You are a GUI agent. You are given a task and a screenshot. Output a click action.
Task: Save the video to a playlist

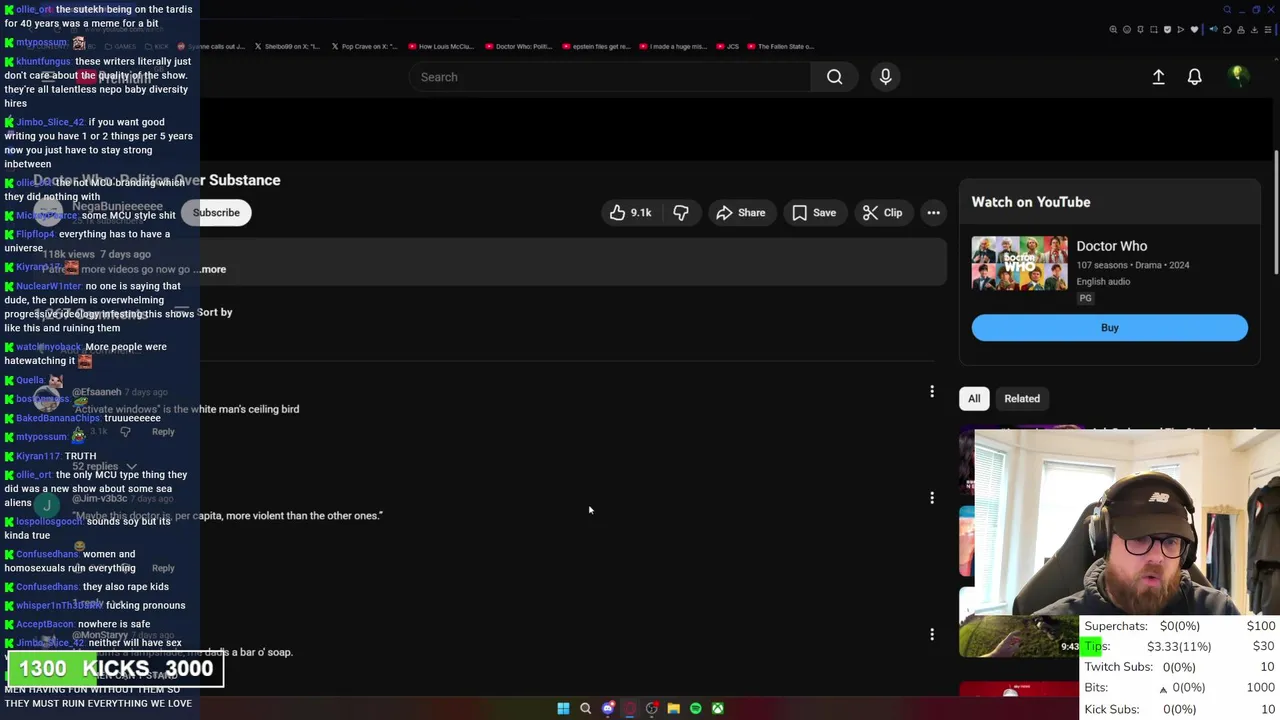(814, 212)
